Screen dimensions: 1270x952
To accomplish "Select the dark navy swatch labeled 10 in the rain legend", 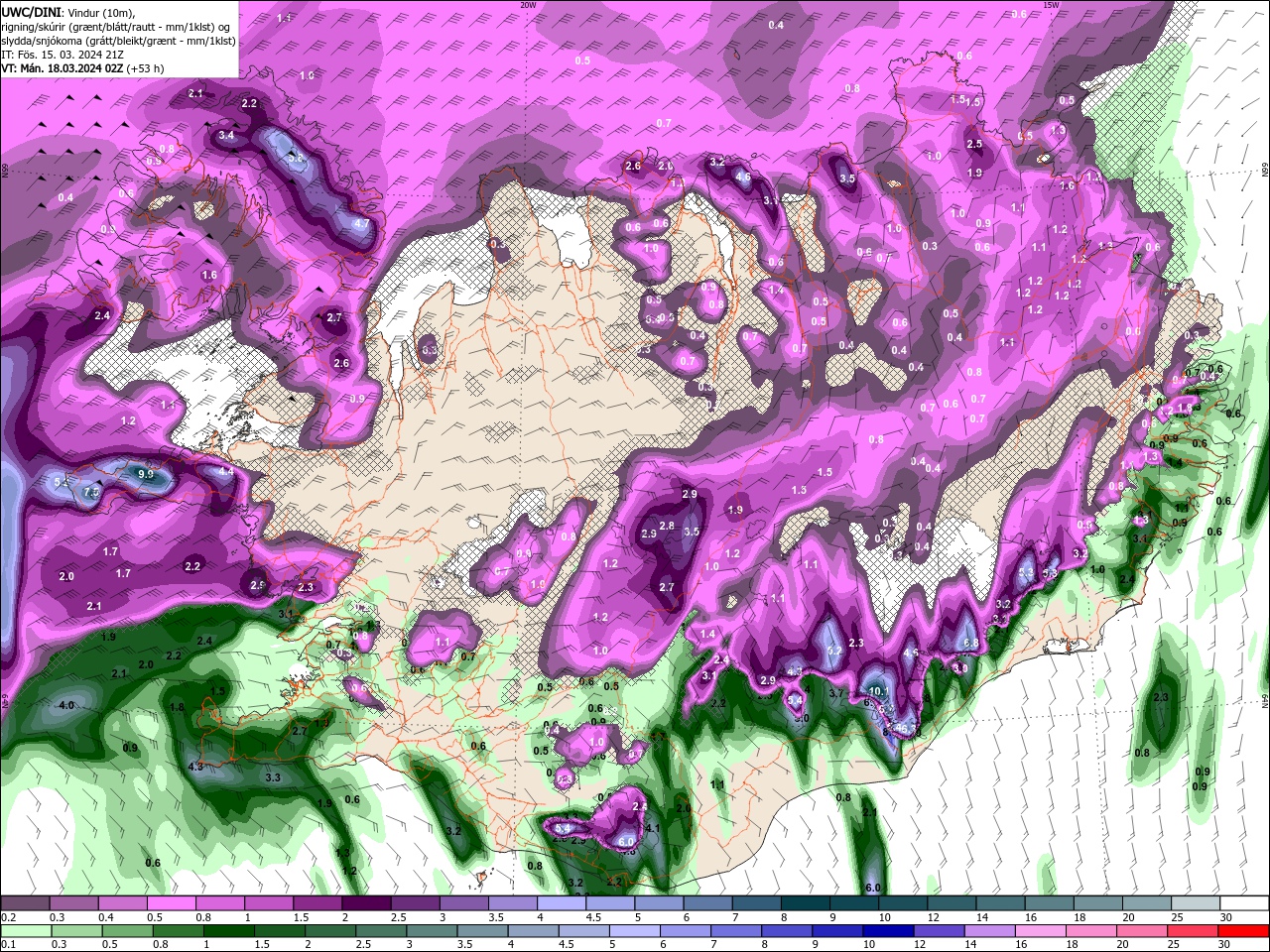I will coord(886,930).
